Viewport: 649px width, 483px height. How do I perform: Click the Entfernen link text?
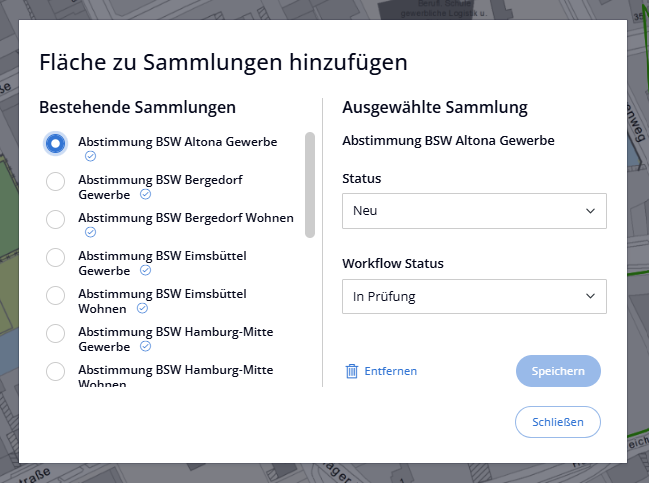coord(391,371)
